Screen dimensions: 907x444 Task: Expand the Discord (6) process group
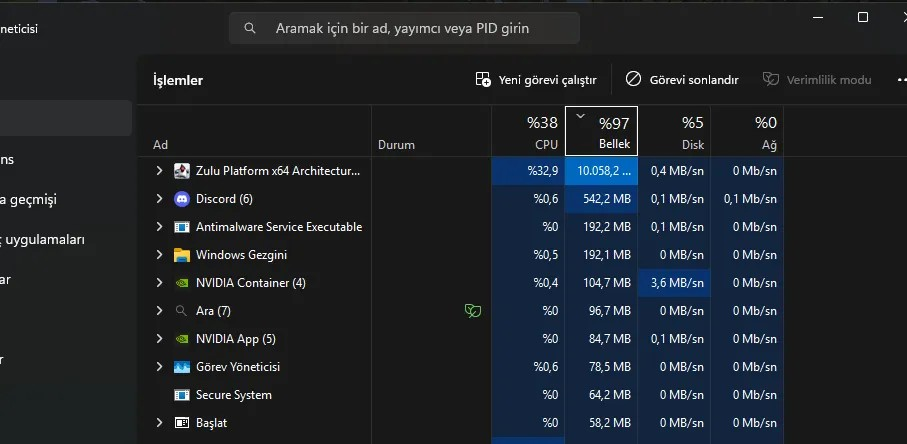tap(160, 198)
